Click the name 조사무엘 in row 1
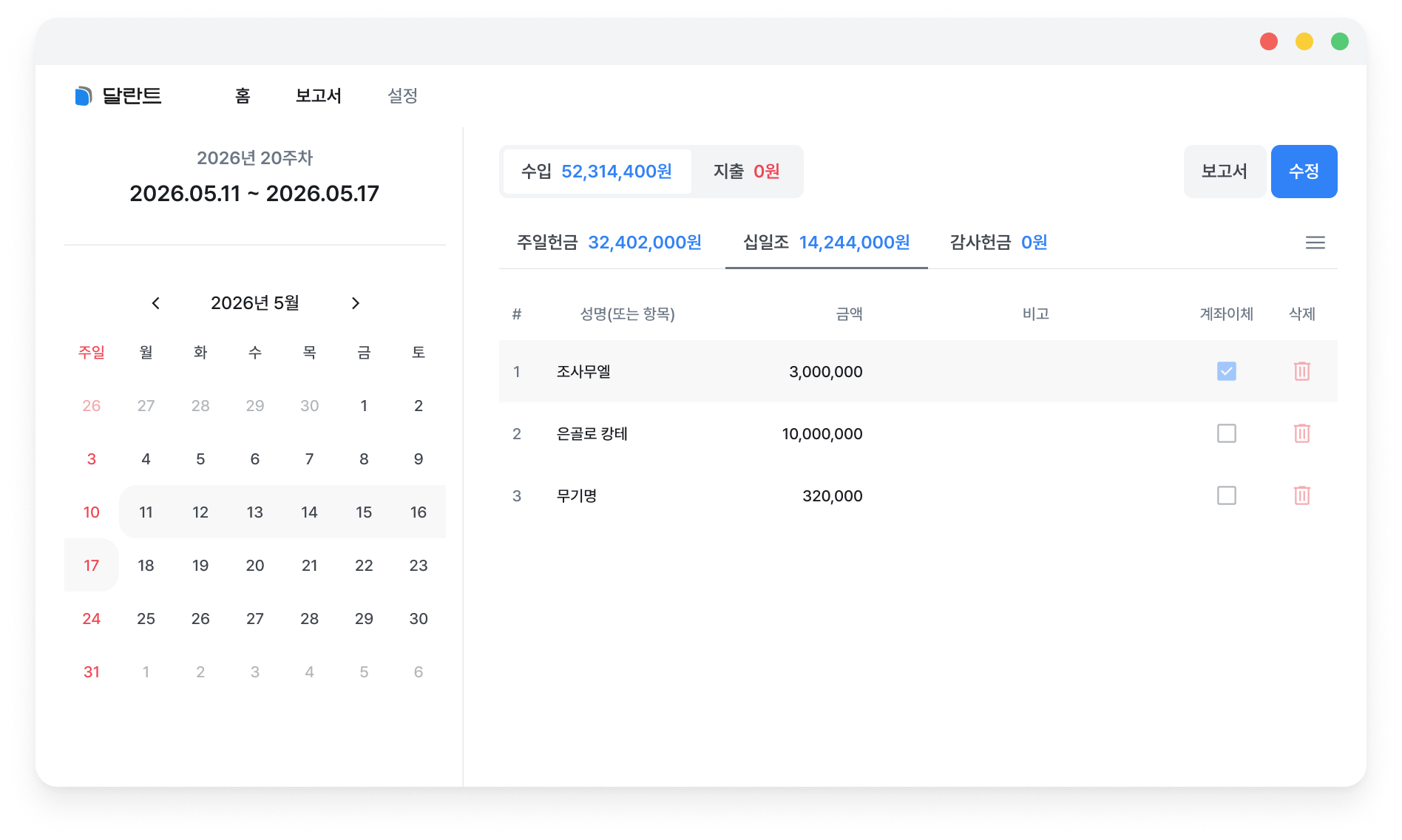1402x840 pixels. [583, 371]
